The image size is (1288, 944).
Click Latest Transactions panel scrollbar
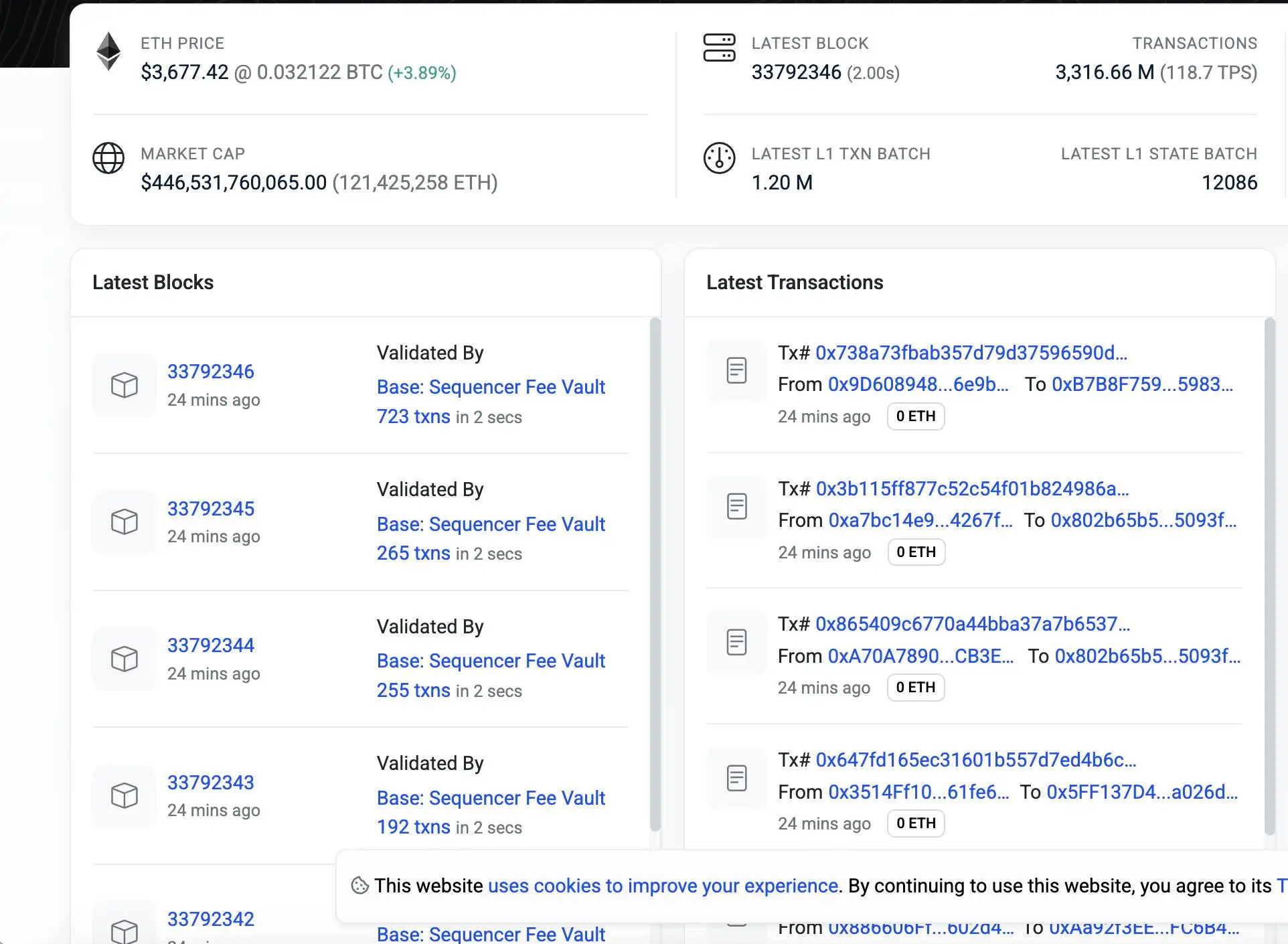point(1269,576)
